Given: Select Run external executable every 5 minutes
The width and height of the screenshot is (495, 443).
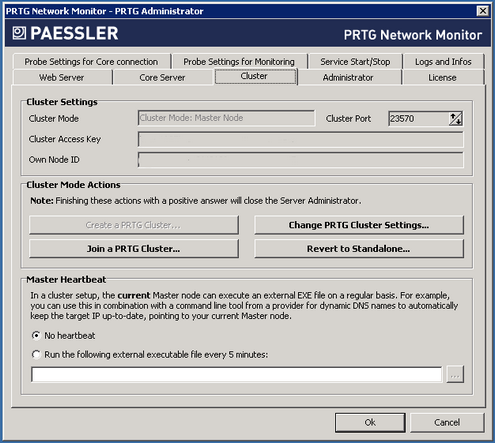Looking at the screenshot, I should [x=36, y=354].
